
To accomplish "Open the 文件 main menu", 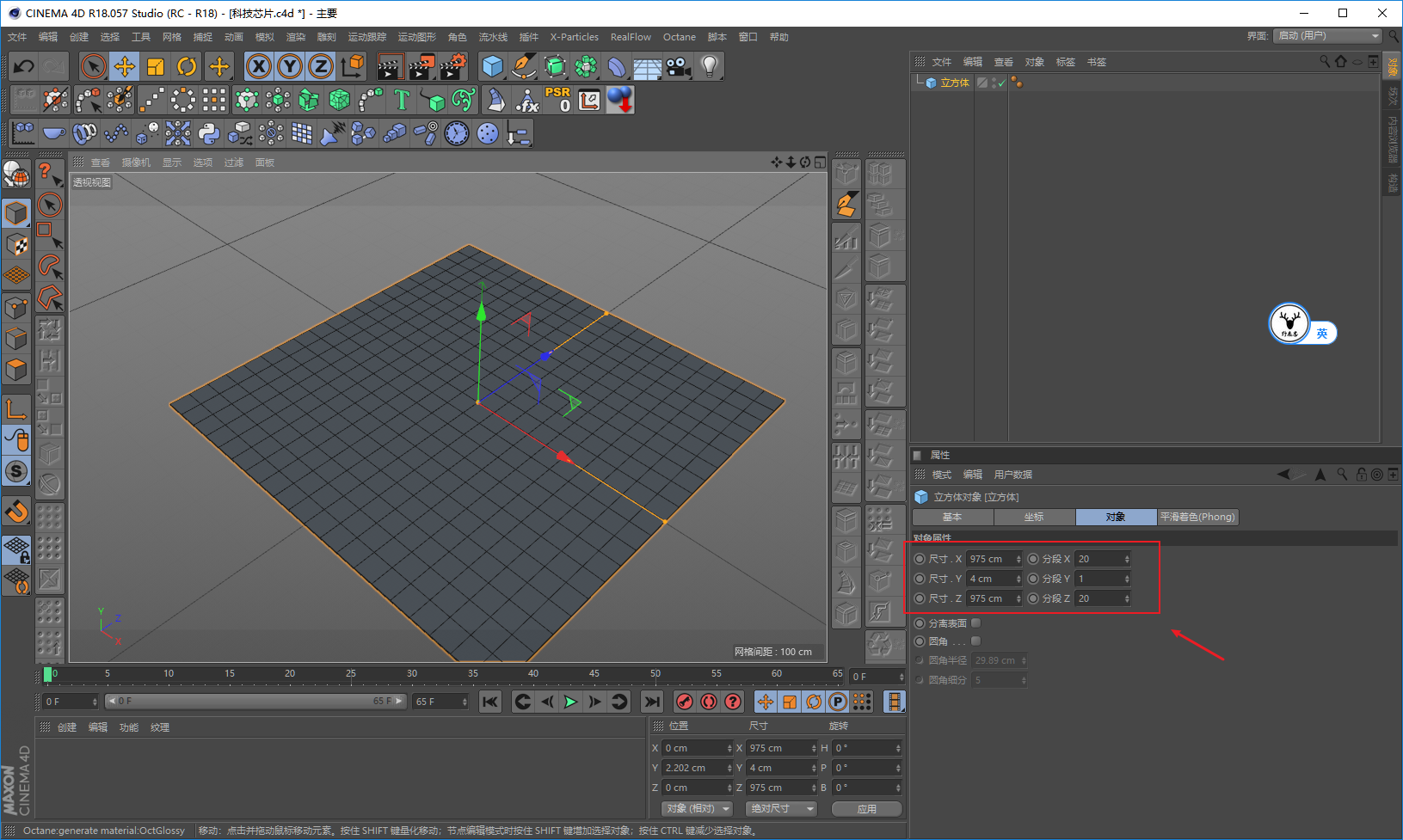I will 17,37.
